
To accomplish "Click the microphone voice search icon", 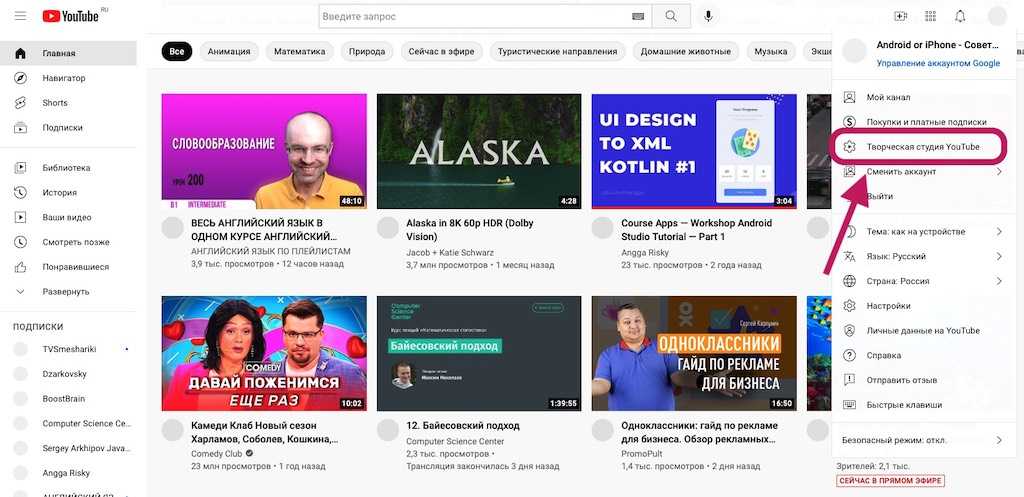I will (x=709, y=16).
